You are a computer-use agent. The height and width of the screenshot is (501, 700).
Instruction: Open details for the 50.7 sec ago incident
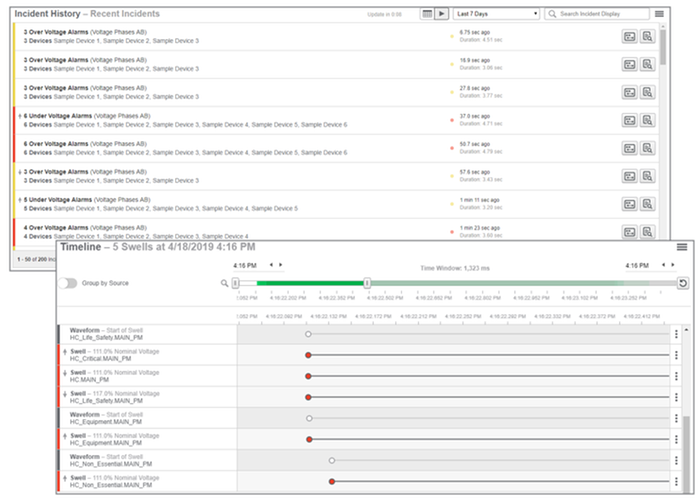[x=647, y=148]
